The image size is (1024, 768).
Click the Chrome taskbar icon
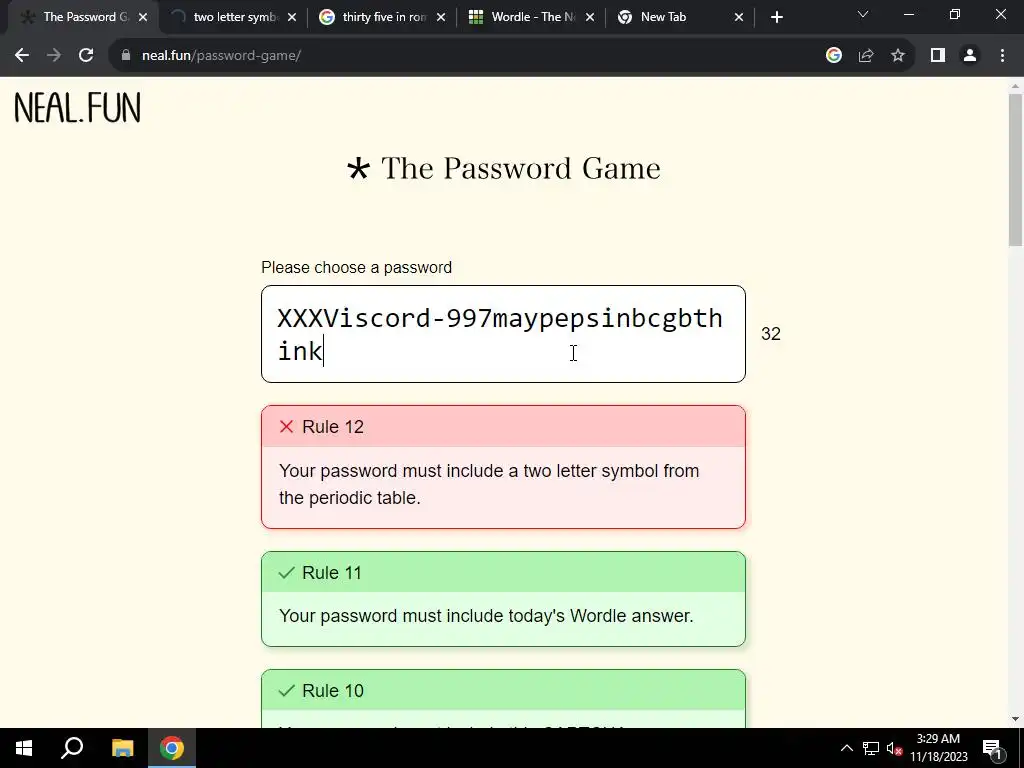(172, 748)
